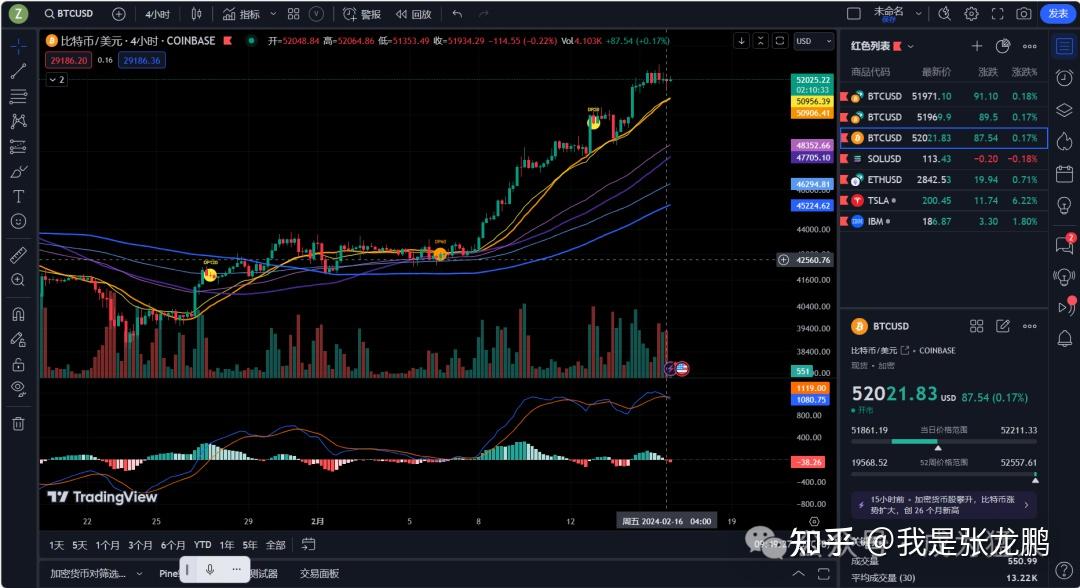The width and height of the screenshot is (1080, 588).
Task: Open chart settings gear icon
Action: click(x=971, y=14)
